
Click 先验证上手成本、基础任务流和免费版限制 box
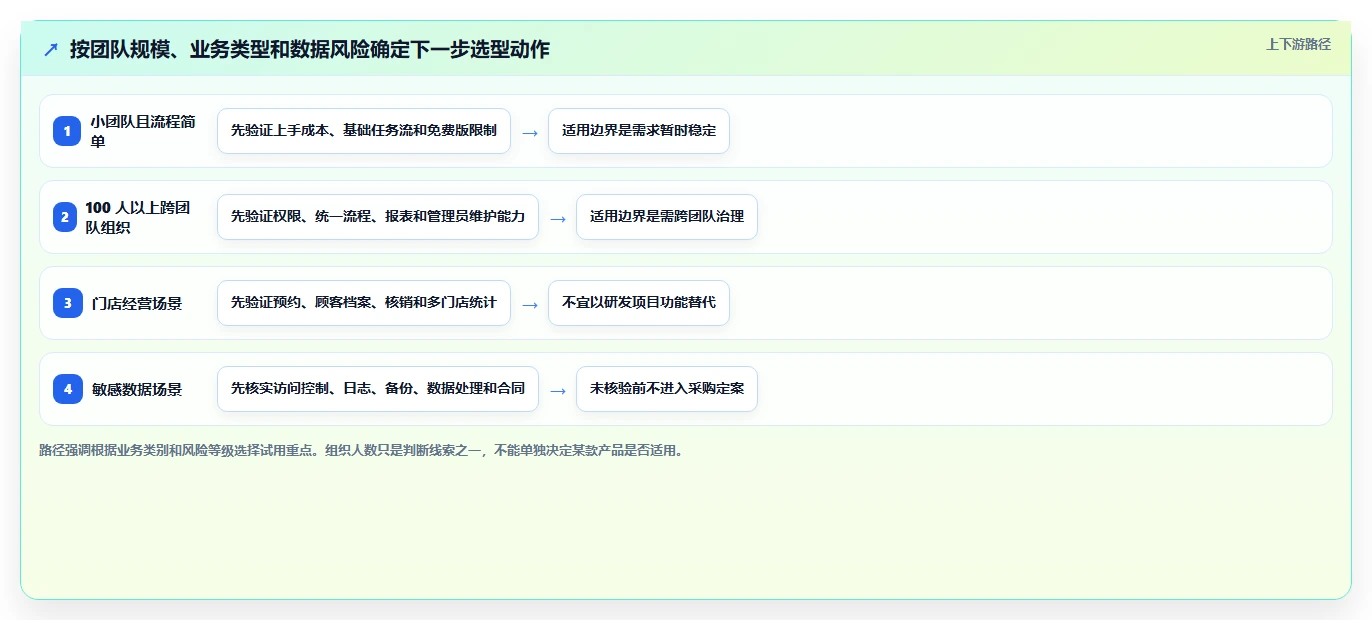point(364,131)
